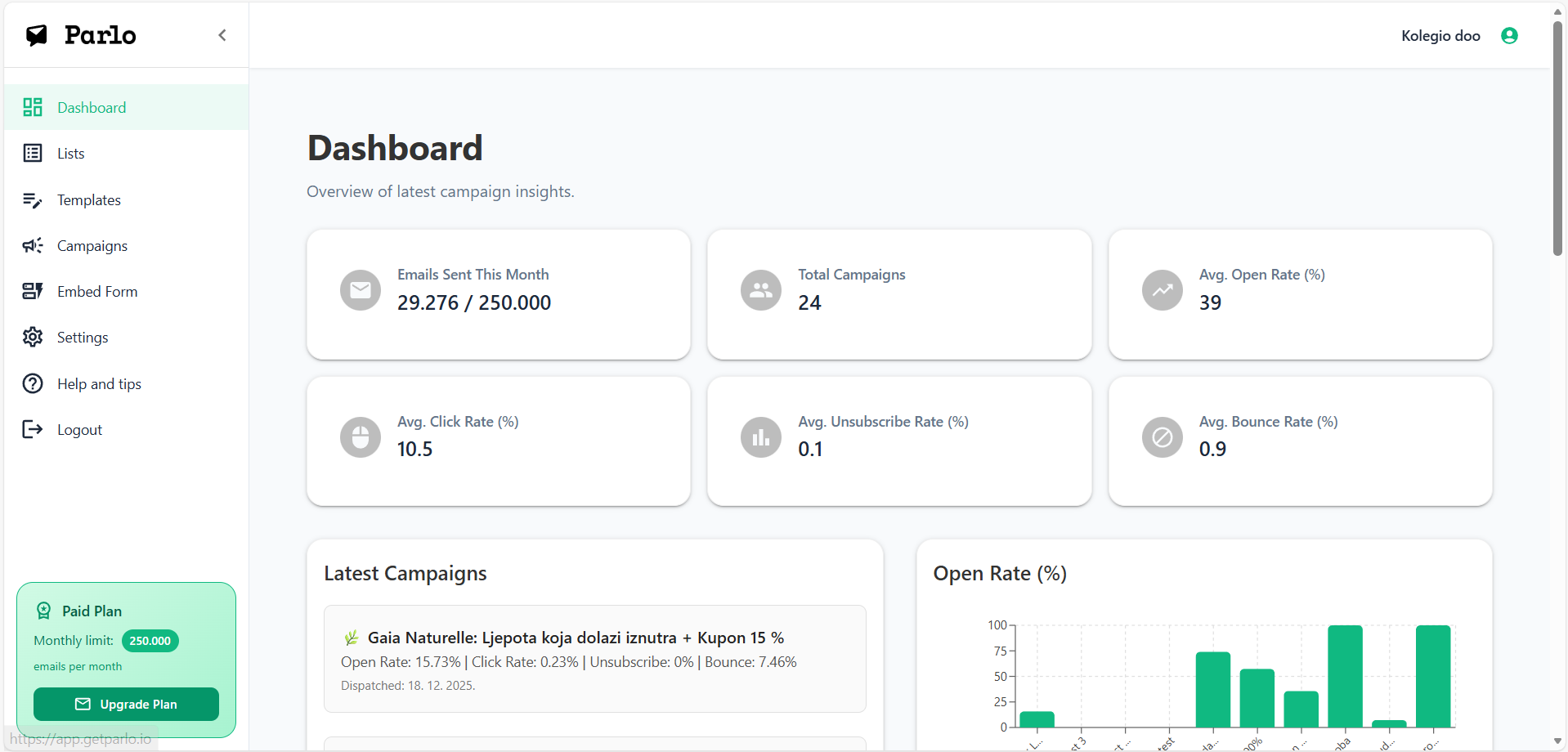
Task: Click the 250.000 monthly limit badge
Action: pyautogui.click(x=150, y=641)
